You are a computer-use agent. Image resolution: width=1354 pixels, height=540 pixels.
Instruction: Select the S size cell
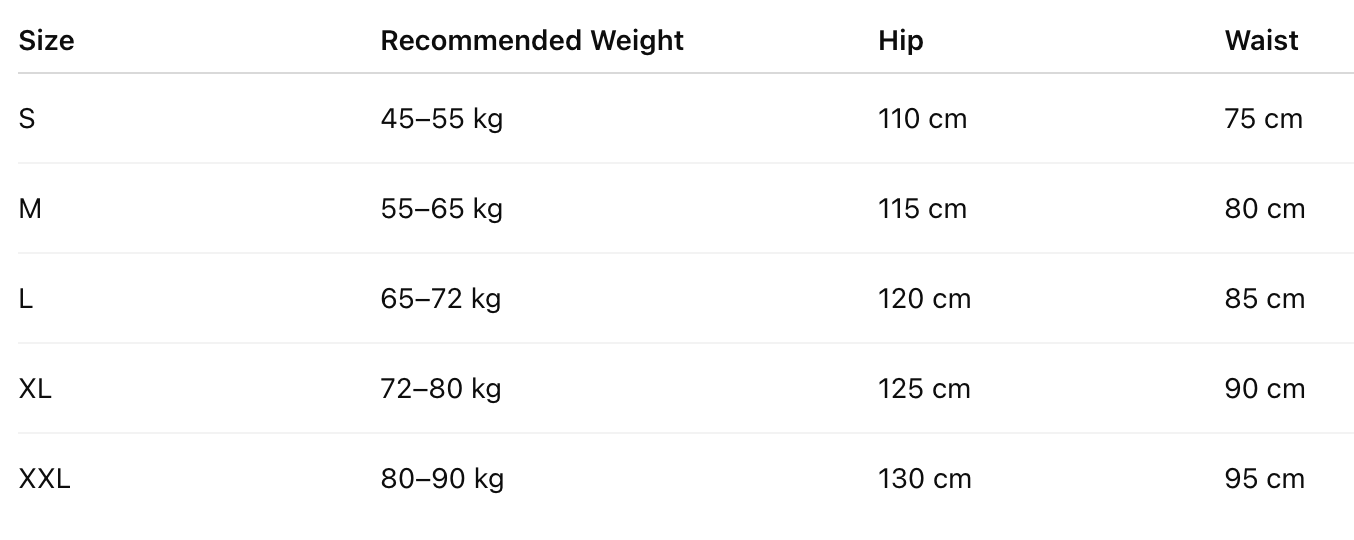tap(27, 119)
